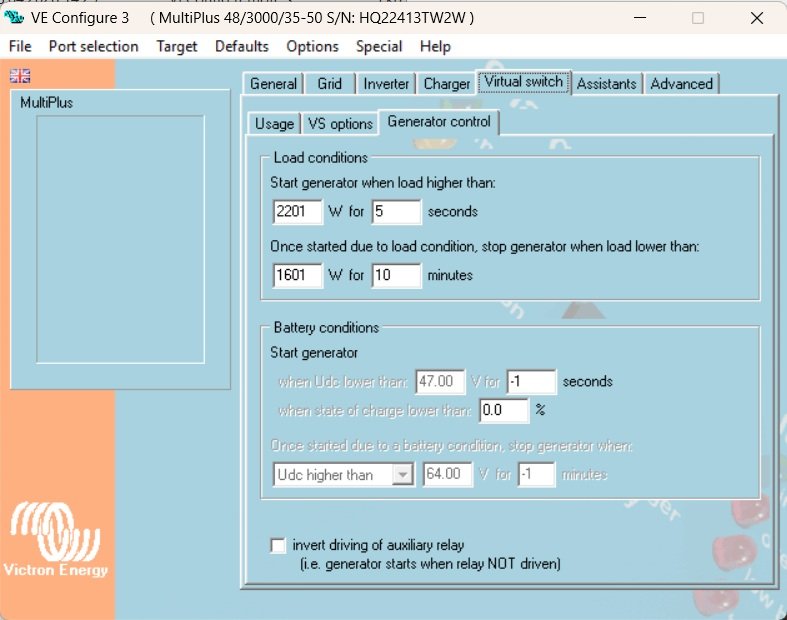Click the UK flag language icon
Image resolution: width=787 pixels, height=620 pixels.
(20, 76)
